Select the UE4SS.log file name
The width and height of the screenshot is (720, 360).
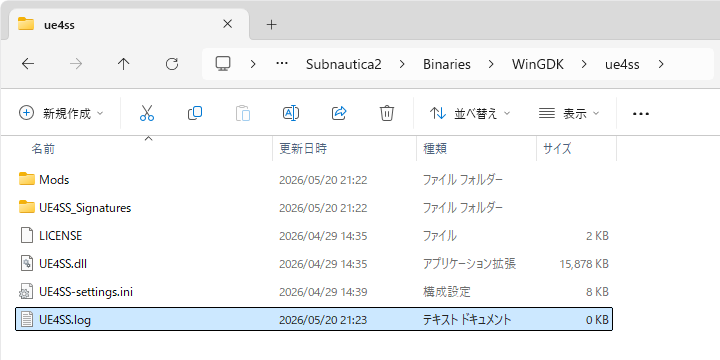pos(65,320)
